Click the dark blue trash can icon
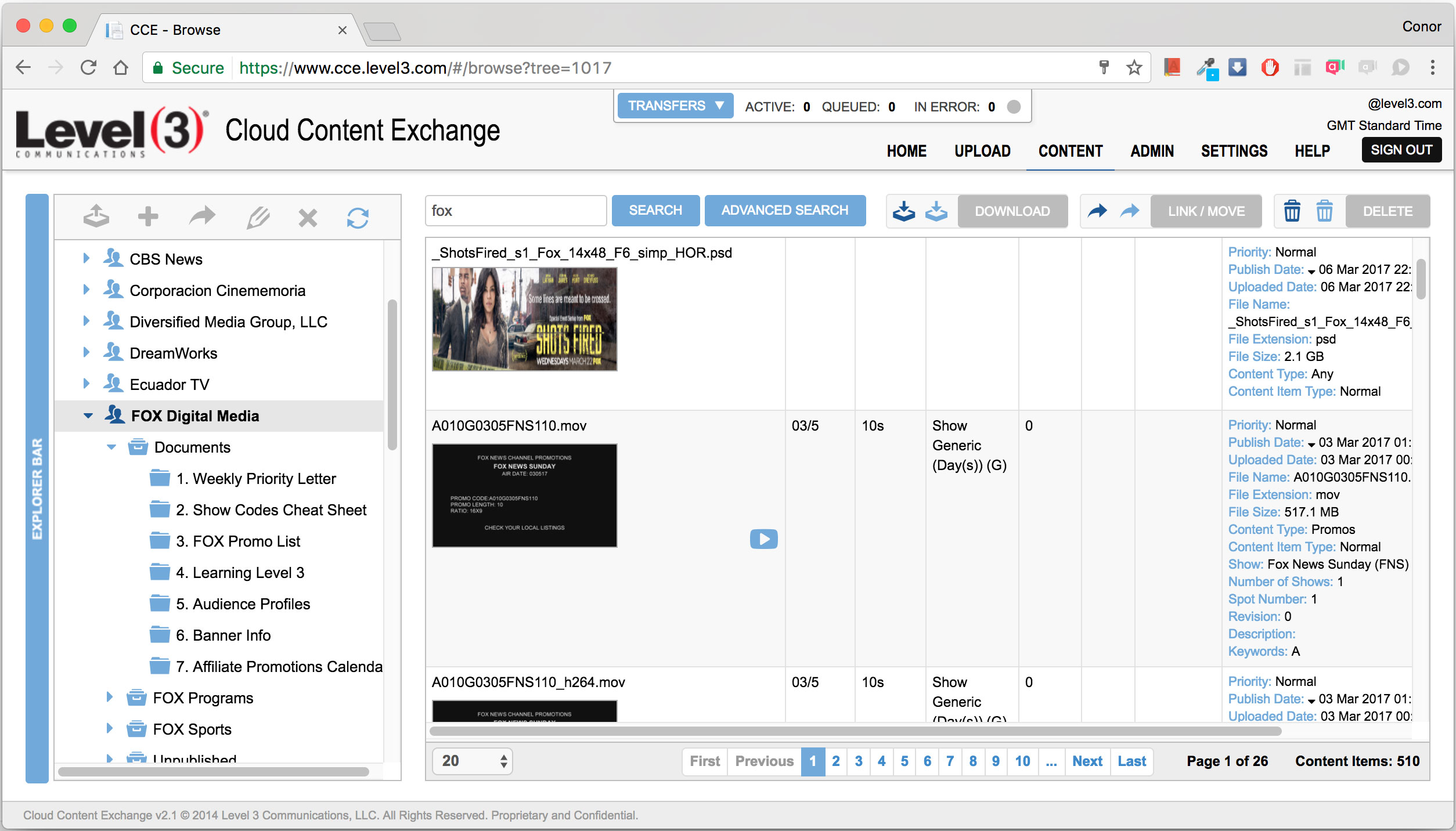1456x831 pixels. [1292, 211]
